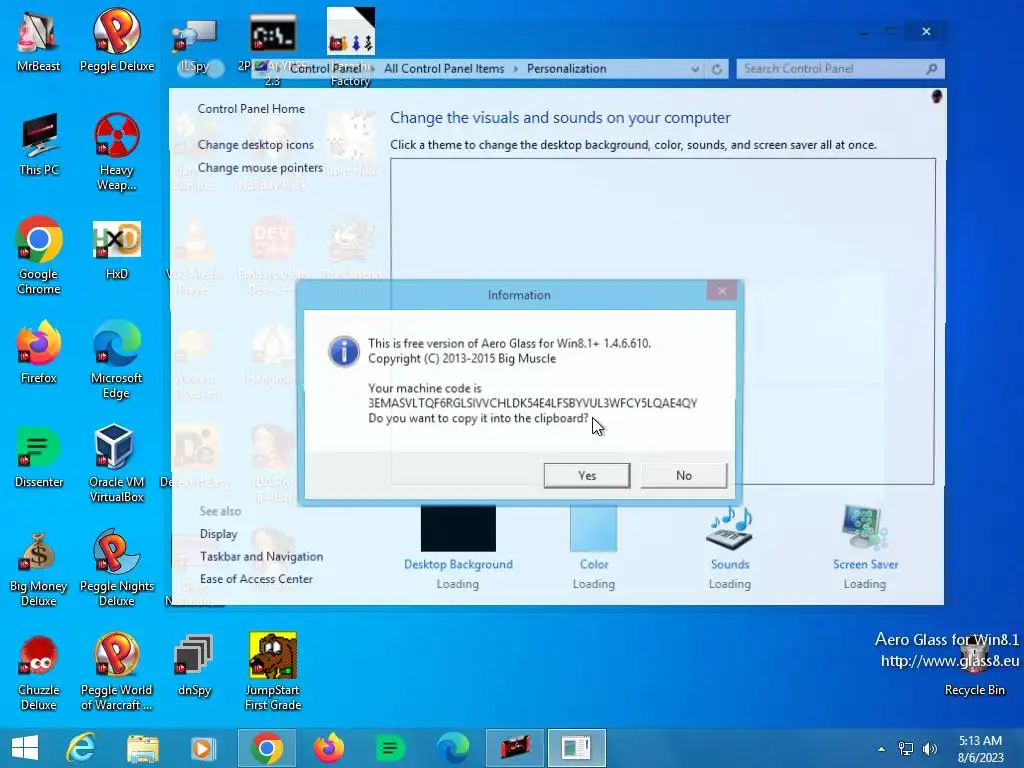Open the Peggle Deluxe desktop shortcut
The height and width of the screenshot is (768, 1024).
coord(117,42)
